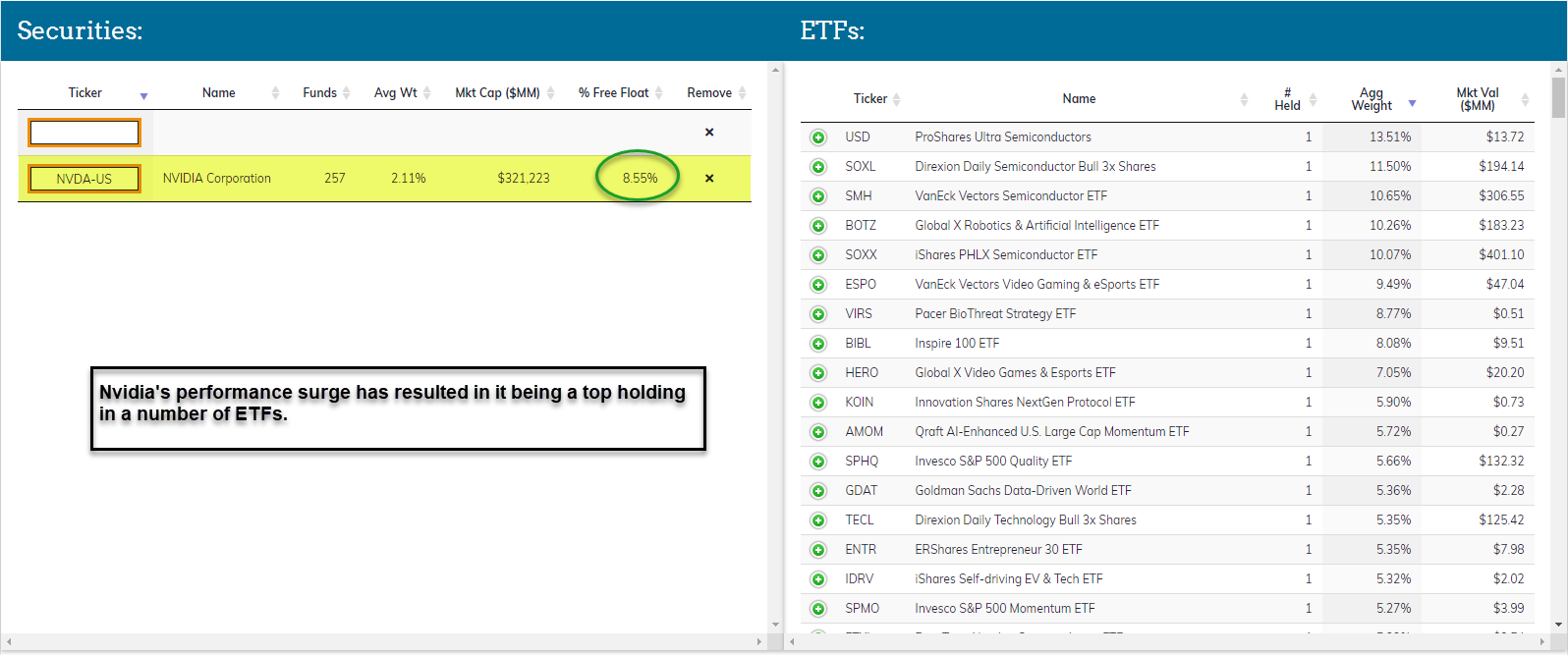Click the ETFs panel vertical scrollbar thumb
Image resolution: width=1568 pixels, height=655 pixels.
point(1558,97)
